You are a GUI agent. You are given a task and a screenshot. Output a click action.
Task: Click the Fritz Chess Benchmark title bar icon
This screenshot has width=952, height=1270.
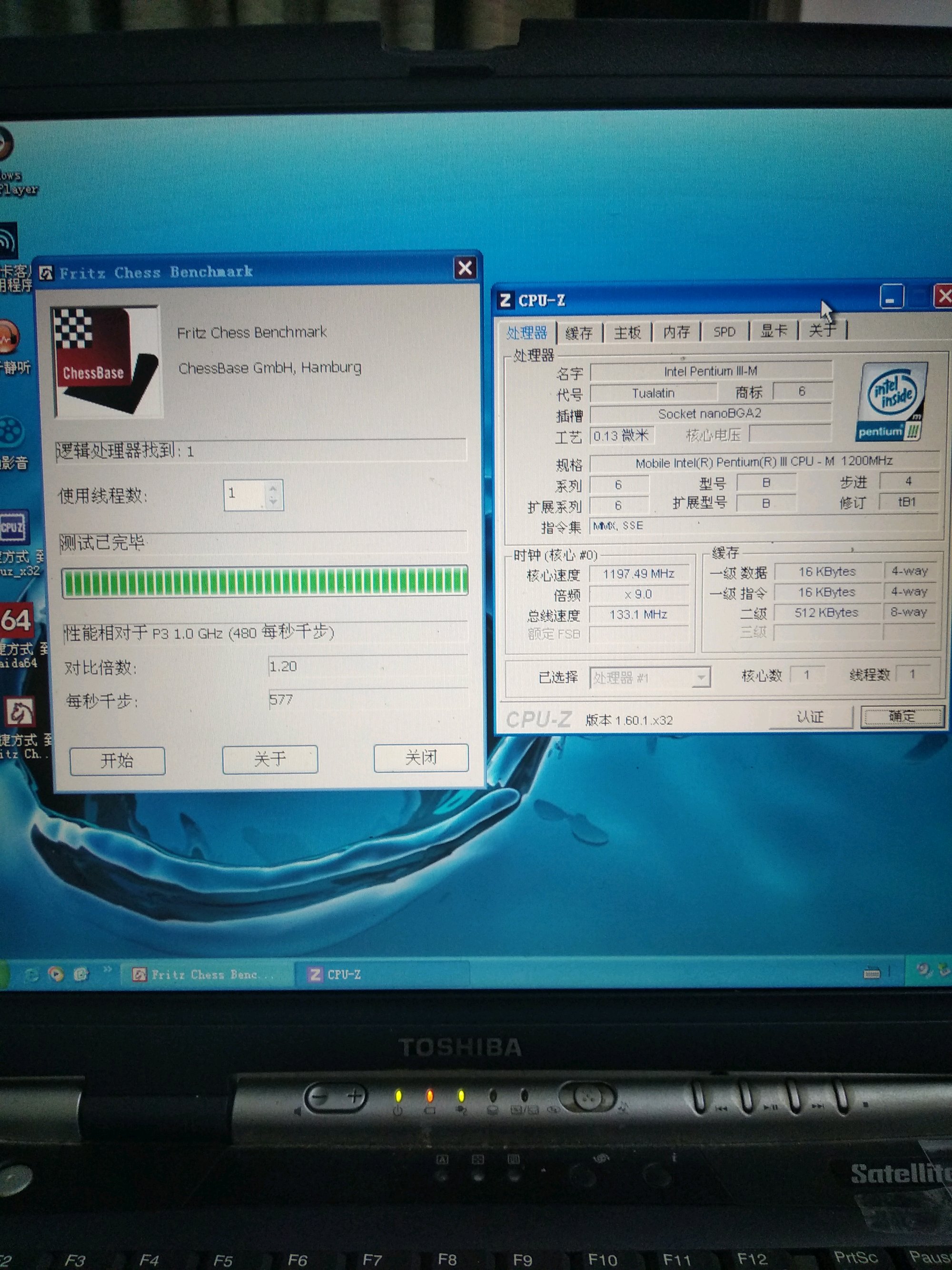pyautogui.click(x=46, y=273)
